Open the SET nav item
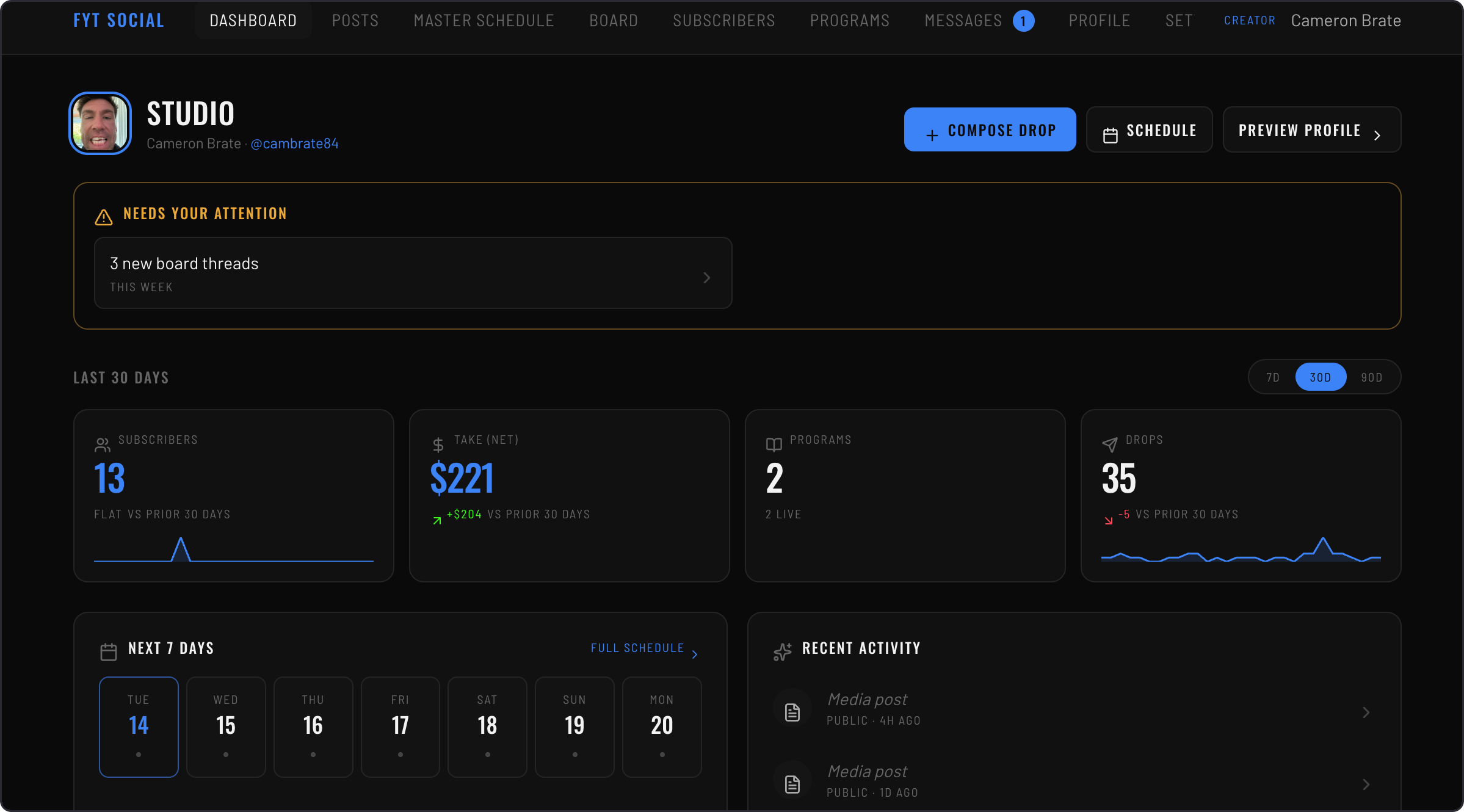Viewport: 1464px width, 812px height. (x=1179, y=21)
